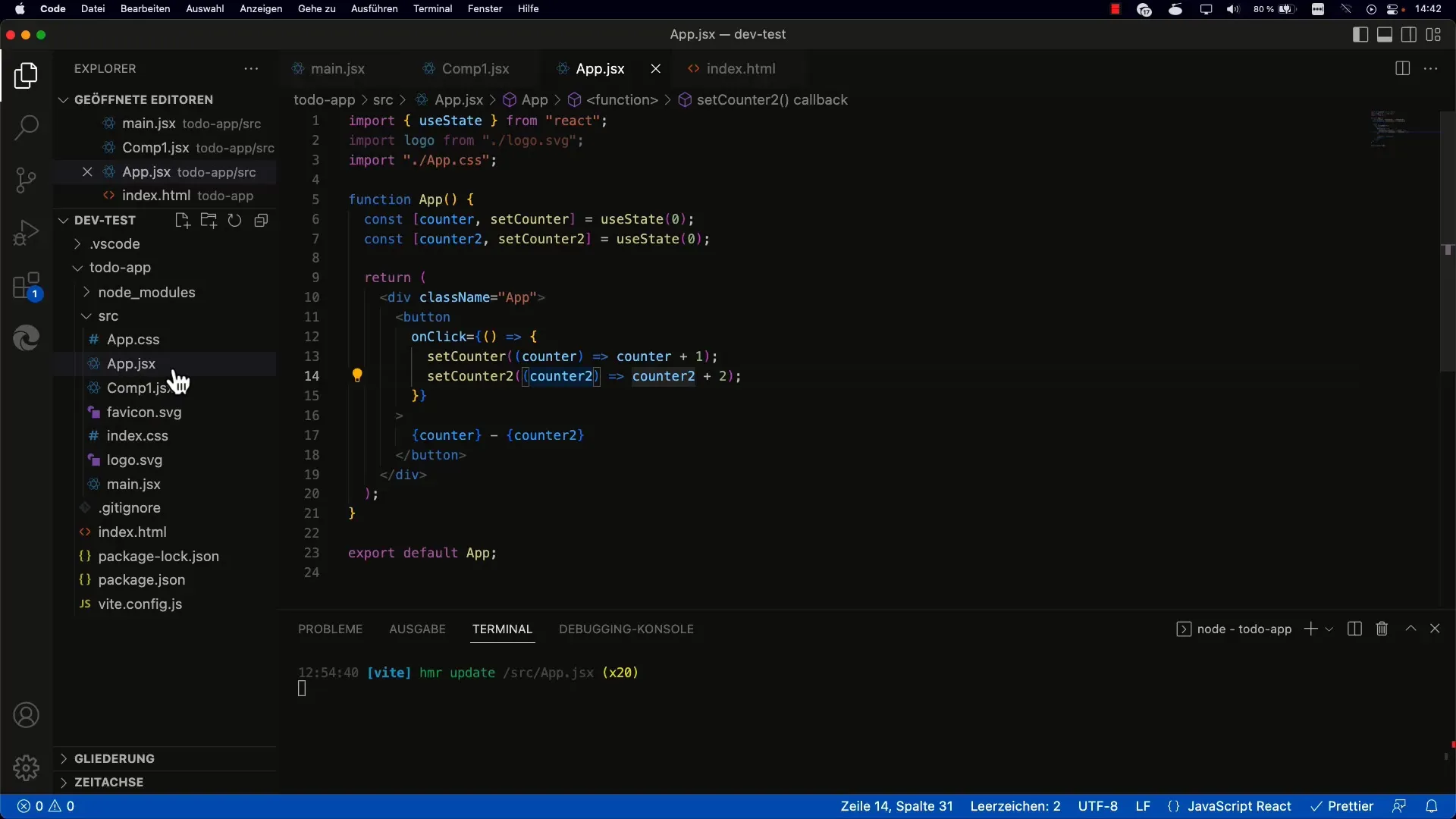1456x819 pixels.
Task: Select setCounter2() callback breadcrumb
Action: pyautogui.click(x=762, y=100)
